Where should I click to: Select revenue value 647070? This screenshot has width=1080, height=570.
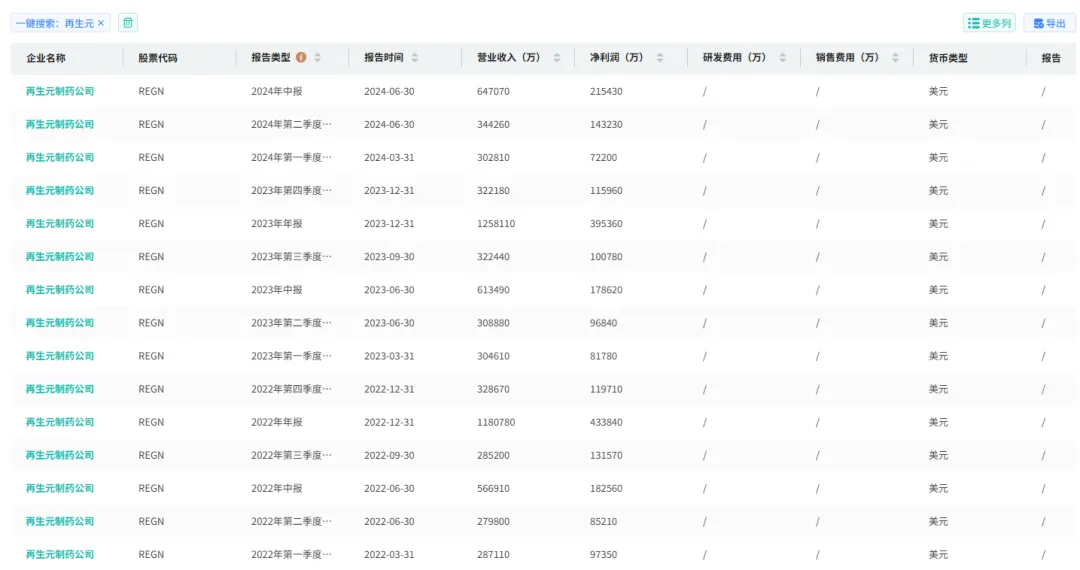[x=493, y=92]
